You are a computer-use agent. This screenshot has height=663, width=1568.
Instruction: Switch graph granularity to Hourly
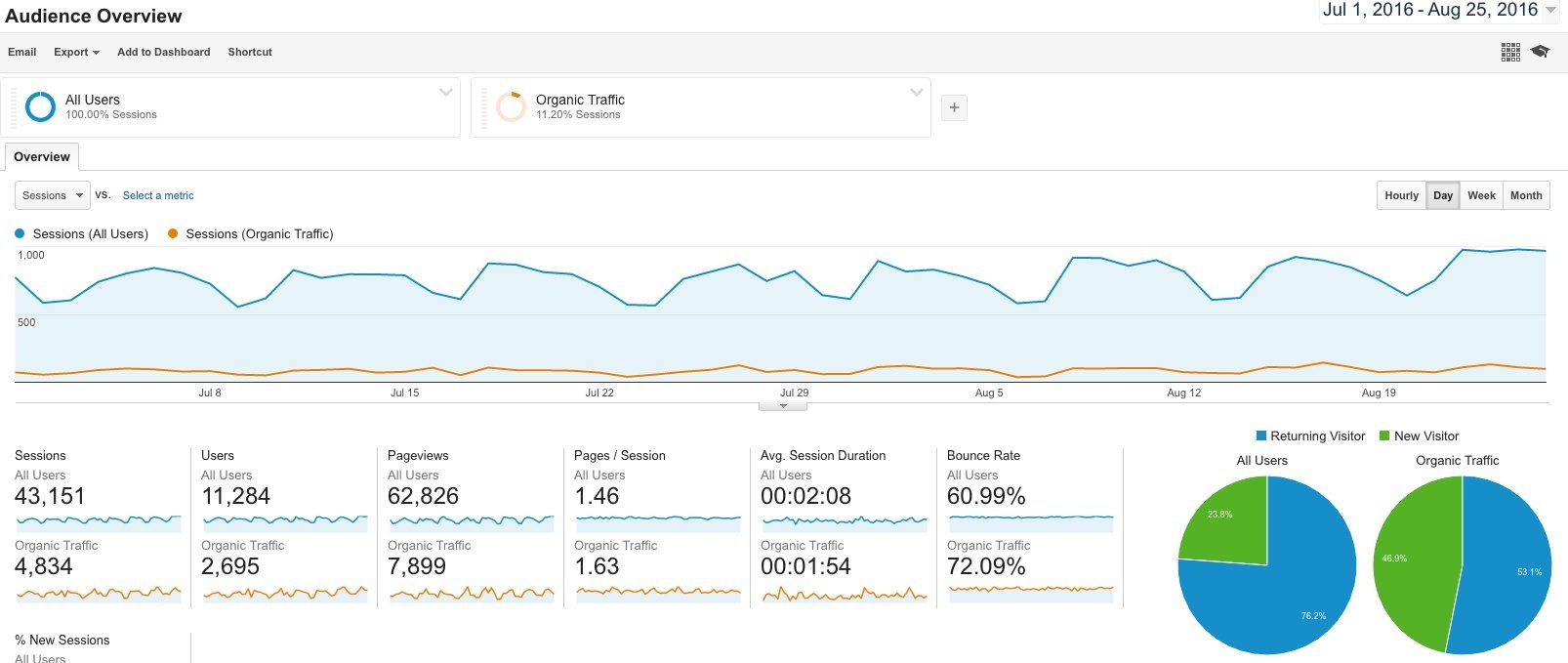click(1401, 195)
